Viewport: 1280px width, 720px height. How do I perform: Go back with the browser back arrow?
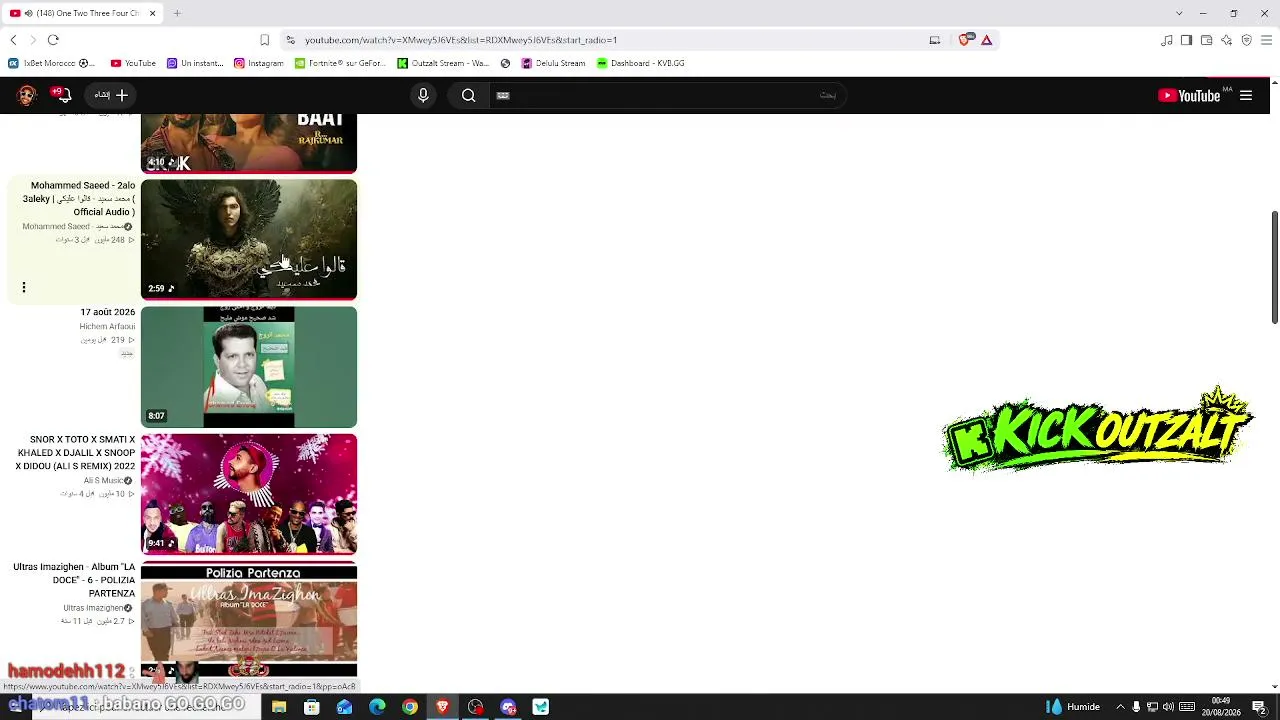[x=13, y=40]
